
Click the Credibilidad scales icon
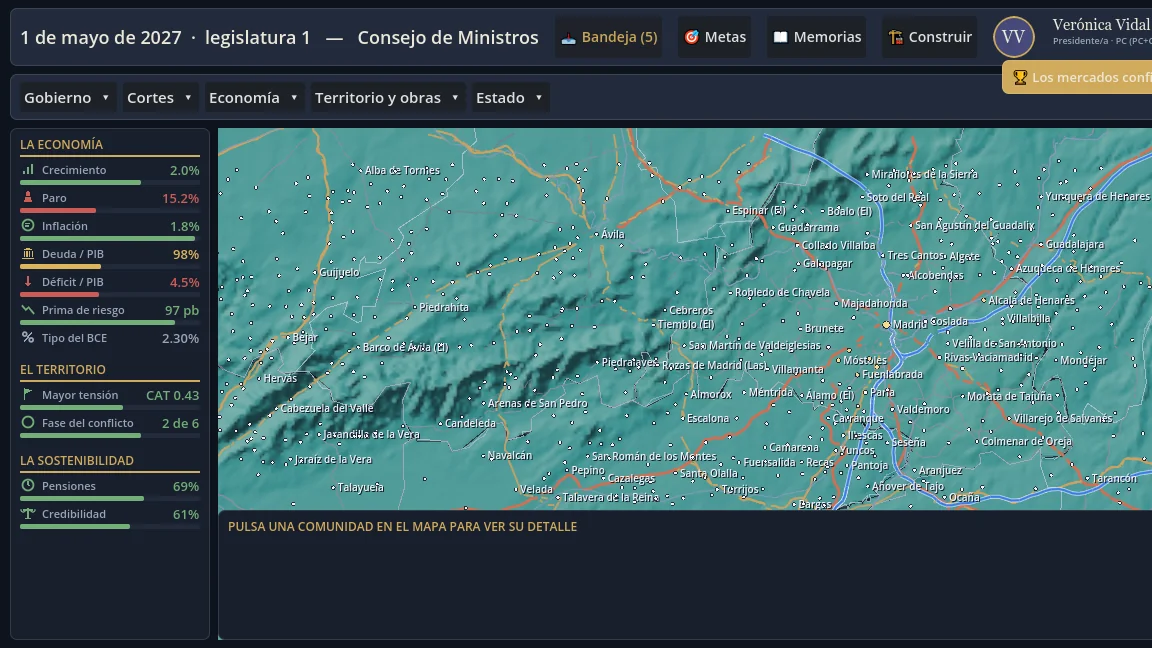(28, 514)
